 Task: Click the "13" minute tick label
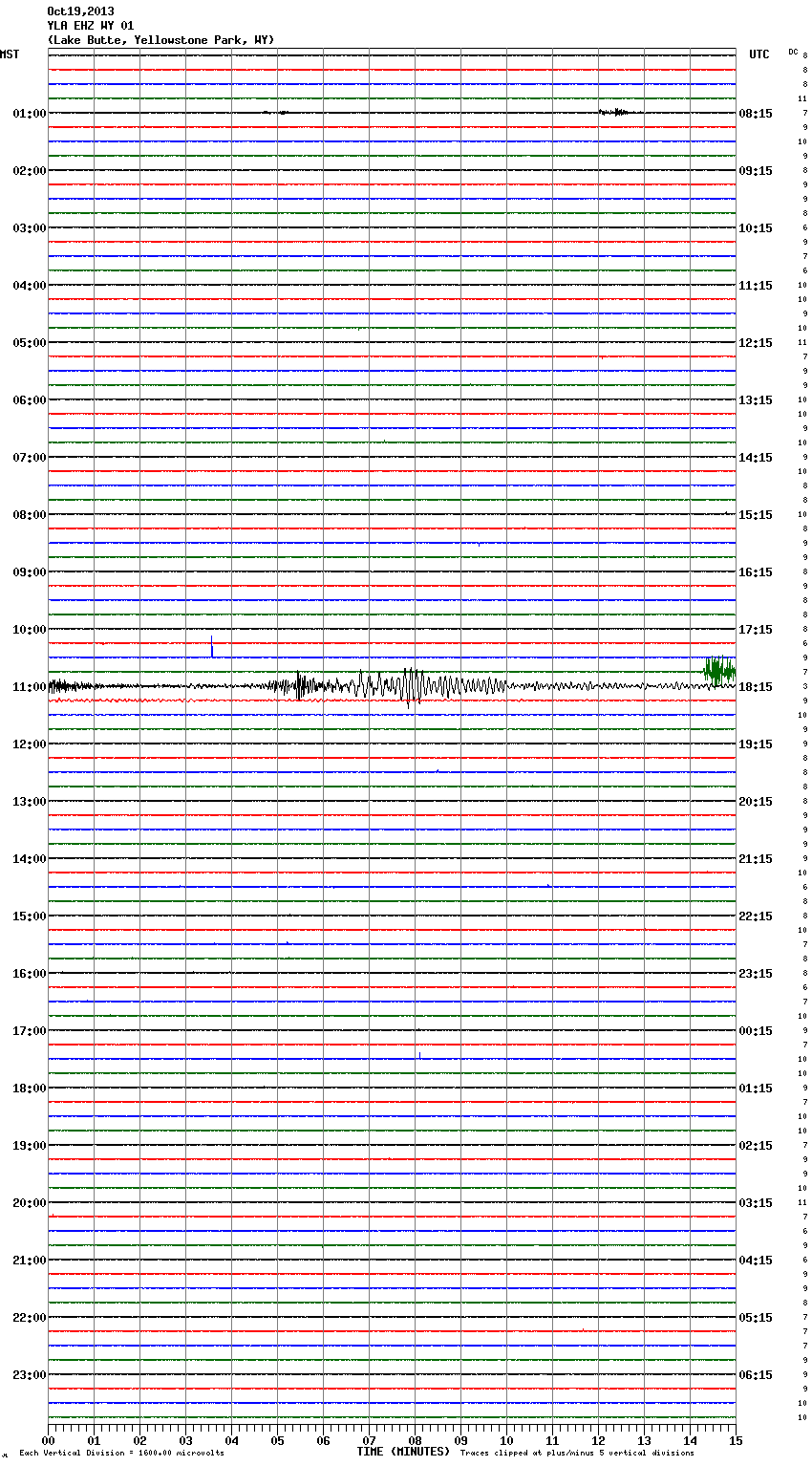pos(644,1441)
